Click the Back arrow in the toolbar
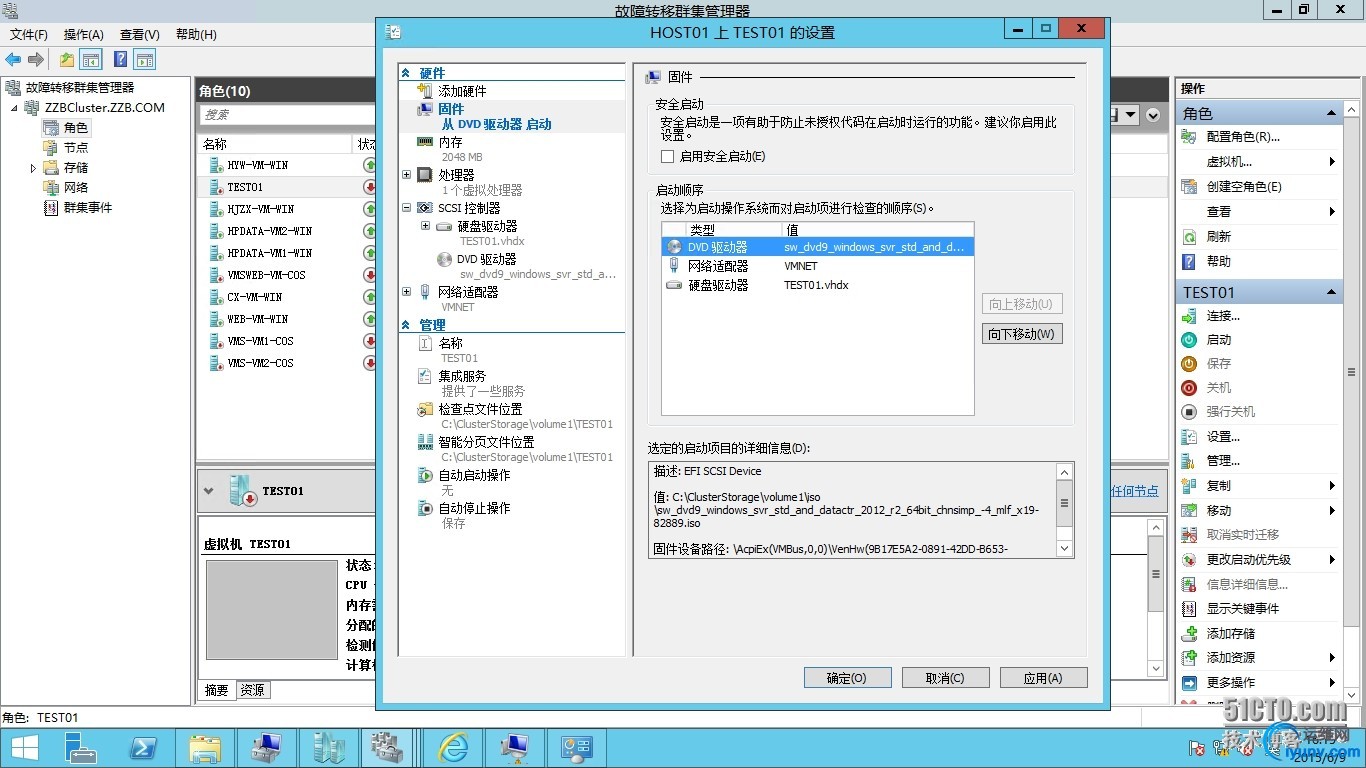Image resolution: width=1366 pixels, height=768 pixels. (x=13, y=60)
